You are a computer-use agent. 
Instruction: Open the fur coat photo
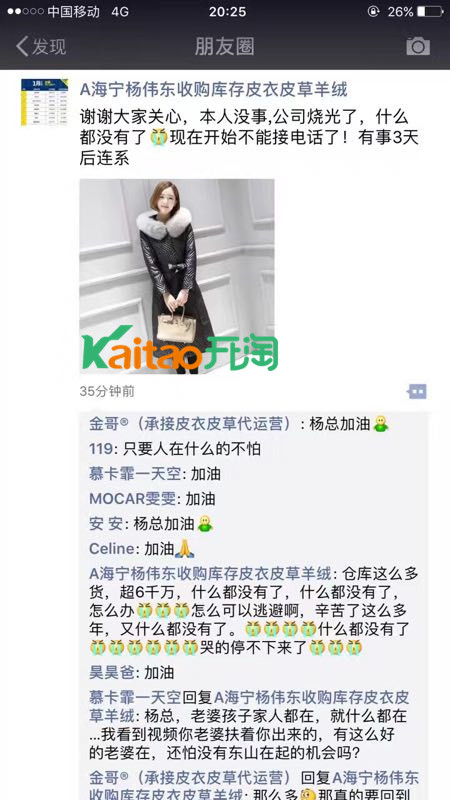coord(177,276)
